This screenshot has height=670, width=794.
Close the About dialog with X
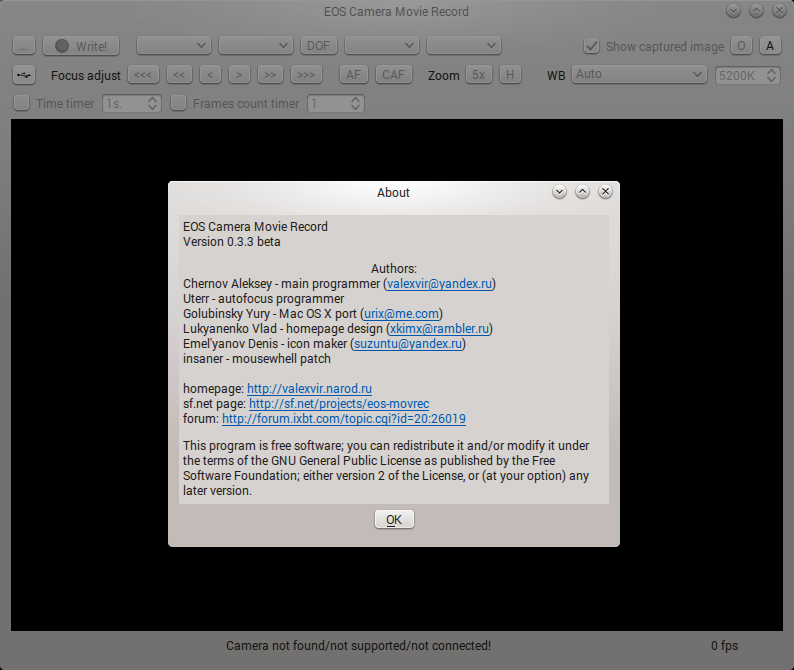pos(605,191)
